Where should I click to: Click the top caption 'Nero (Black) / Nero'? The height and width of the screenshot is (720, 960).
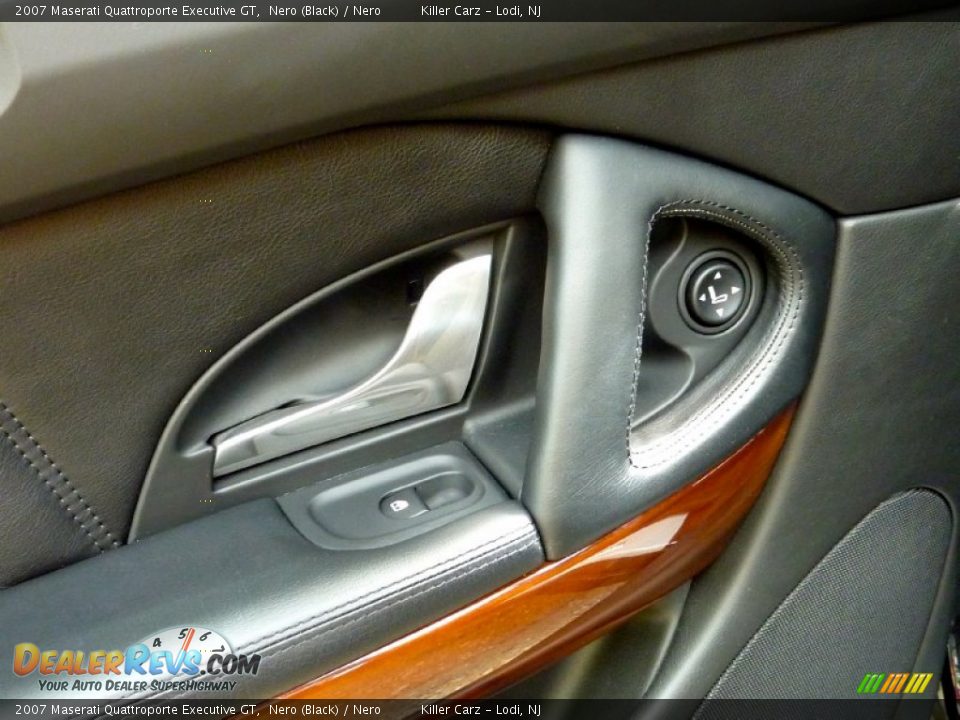click(324, 10)
